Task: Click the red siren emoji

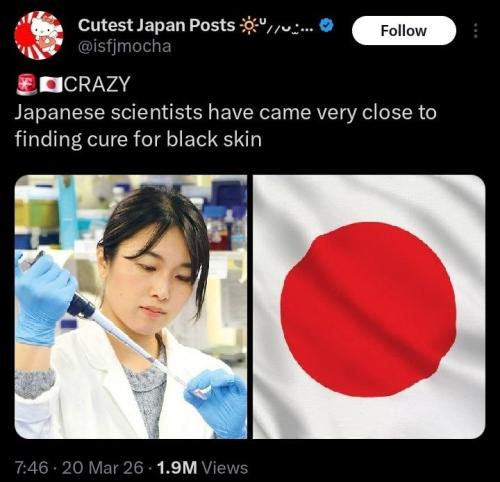Action: click(27, 85)
